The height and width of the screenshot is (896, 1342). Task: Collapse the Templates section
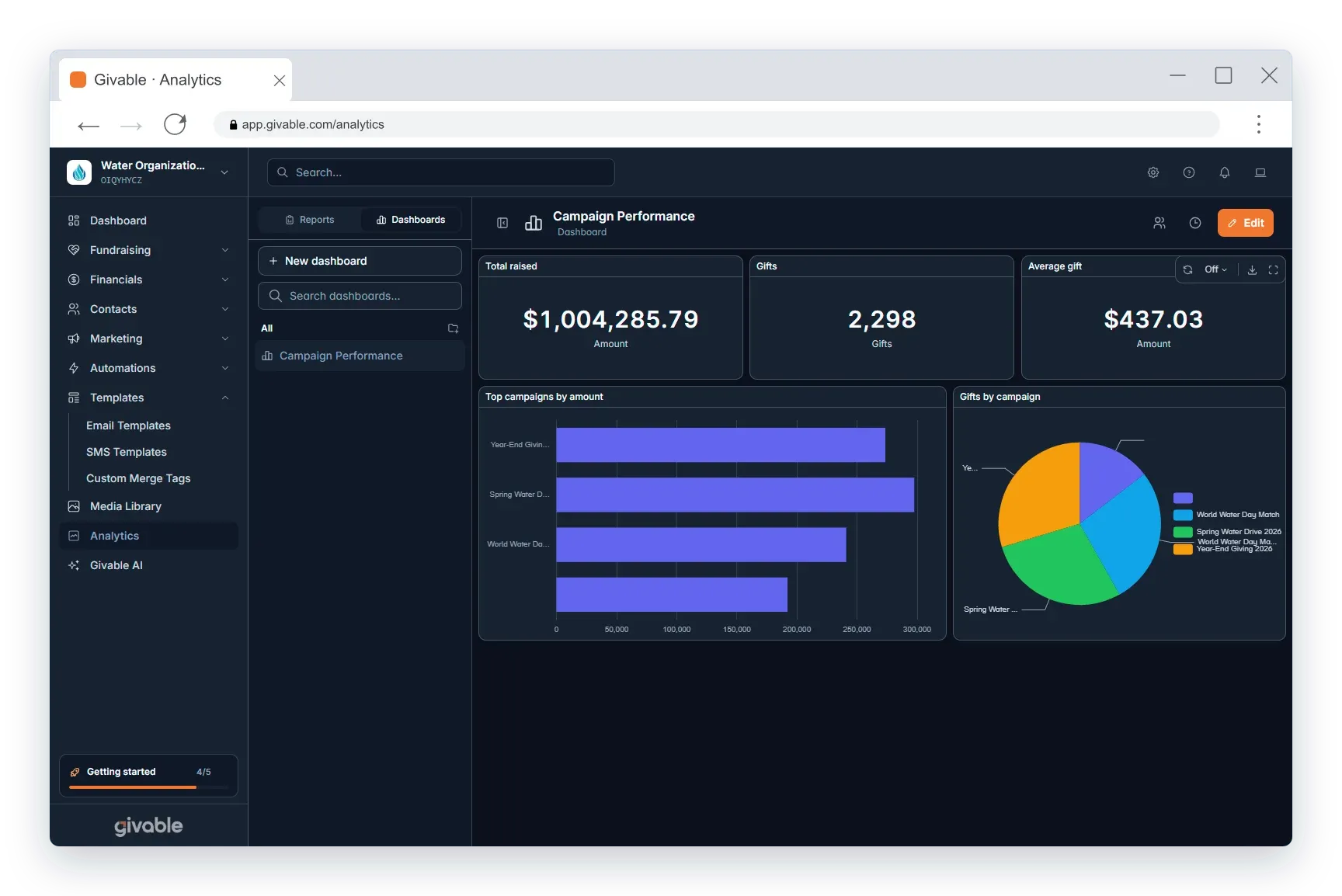tap(148, 398)
